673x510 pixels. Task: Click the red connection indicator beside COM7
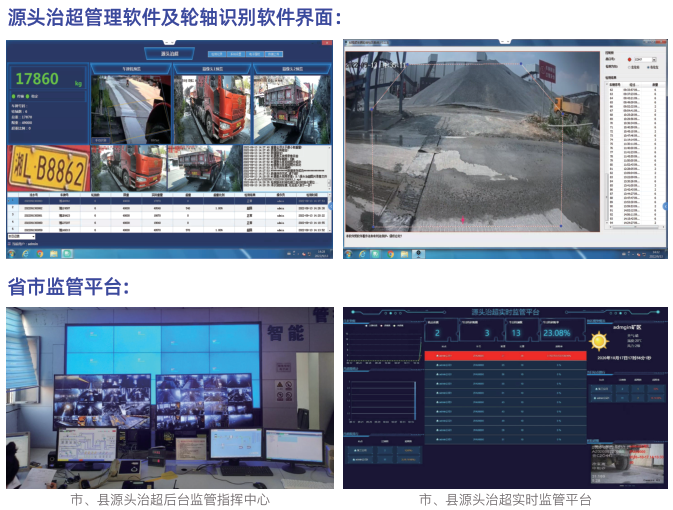pos(629,59)
